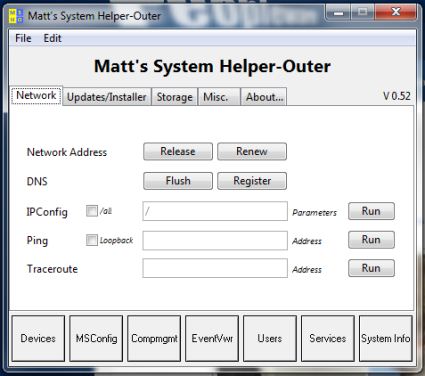Click the V 0.52 version label
This screenshot has width=425, height=376.
(x=397, y=96)
